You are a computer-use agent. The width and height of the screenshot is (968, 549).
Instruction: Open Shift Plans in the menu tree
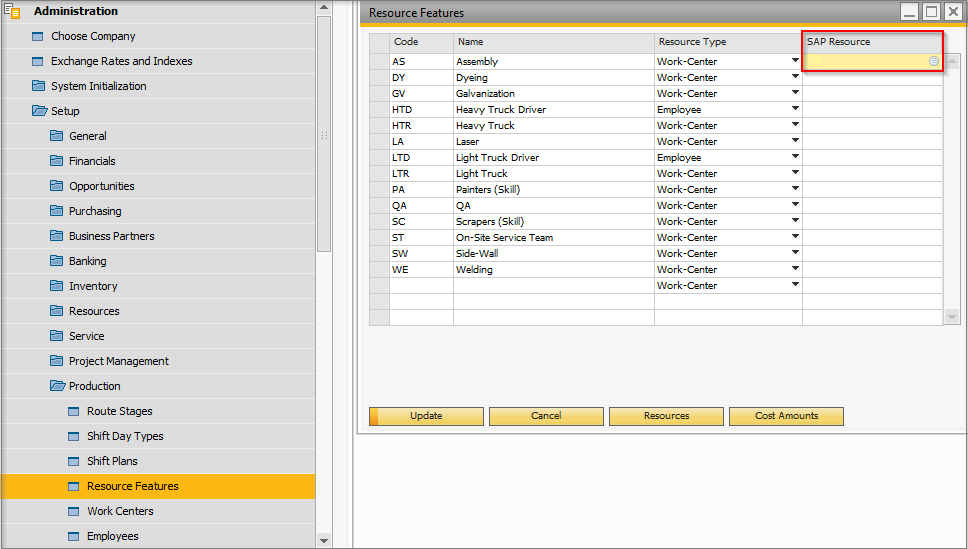coord(112,461)
